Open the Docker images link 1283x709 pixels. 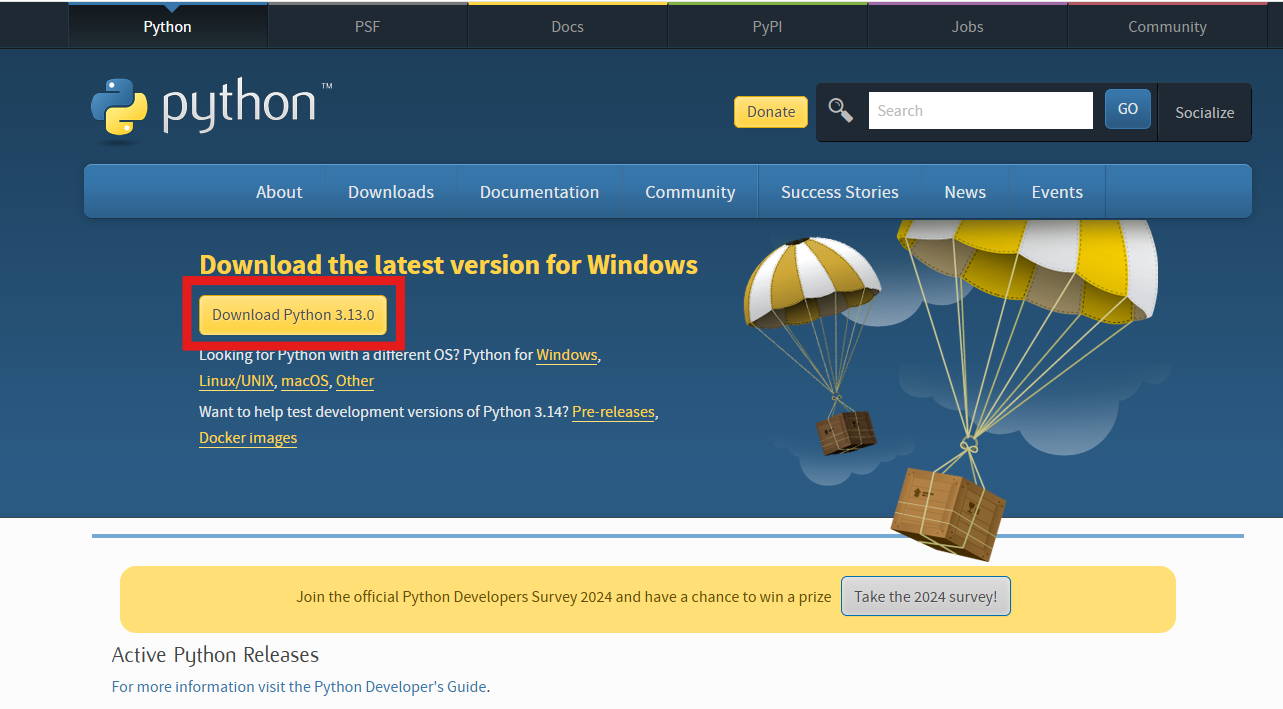pos(248,438)
